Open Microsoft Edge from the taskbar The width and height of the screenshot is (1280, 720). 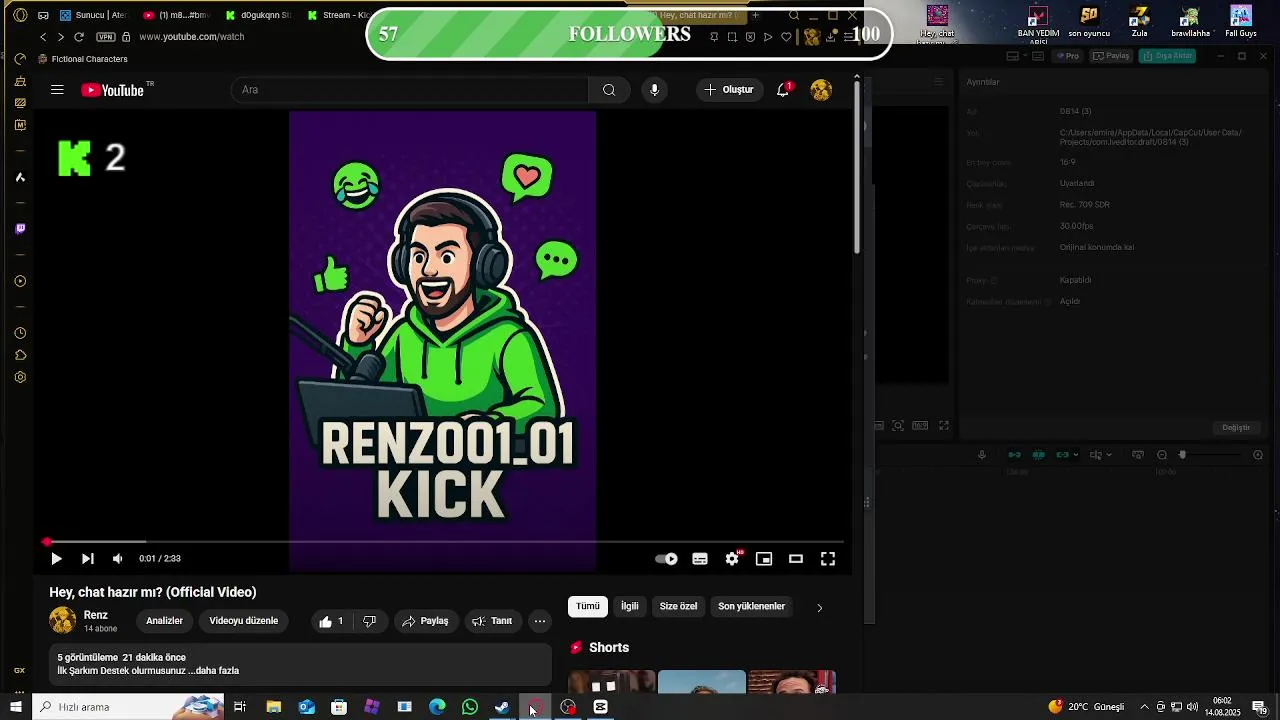[437, 707]
